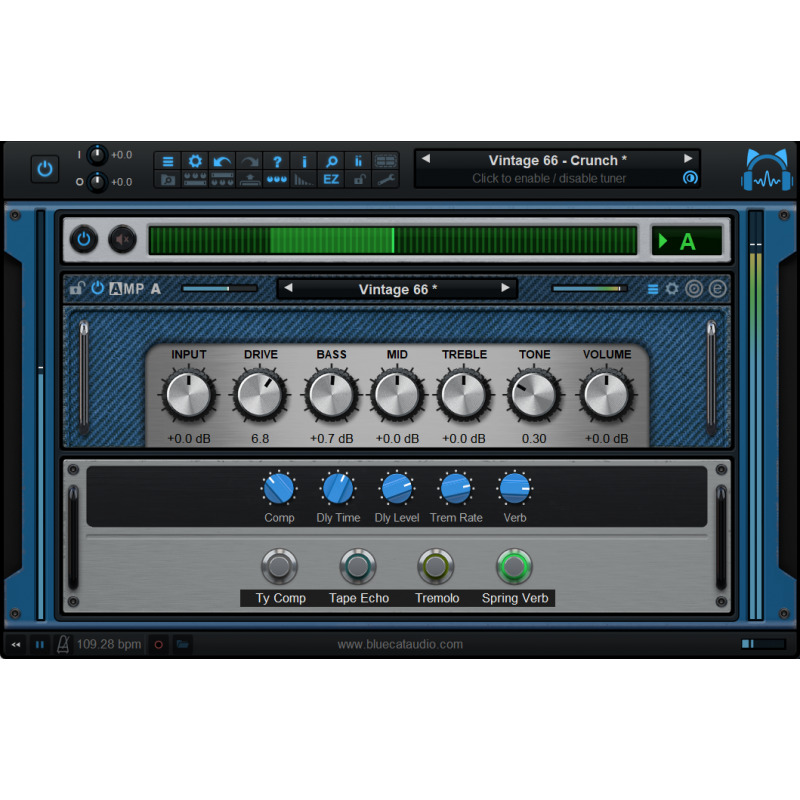The width and height of the screenshot is (800, 800).
Task: Open Help via the question mark icon
Action: (x=277, y=160)
